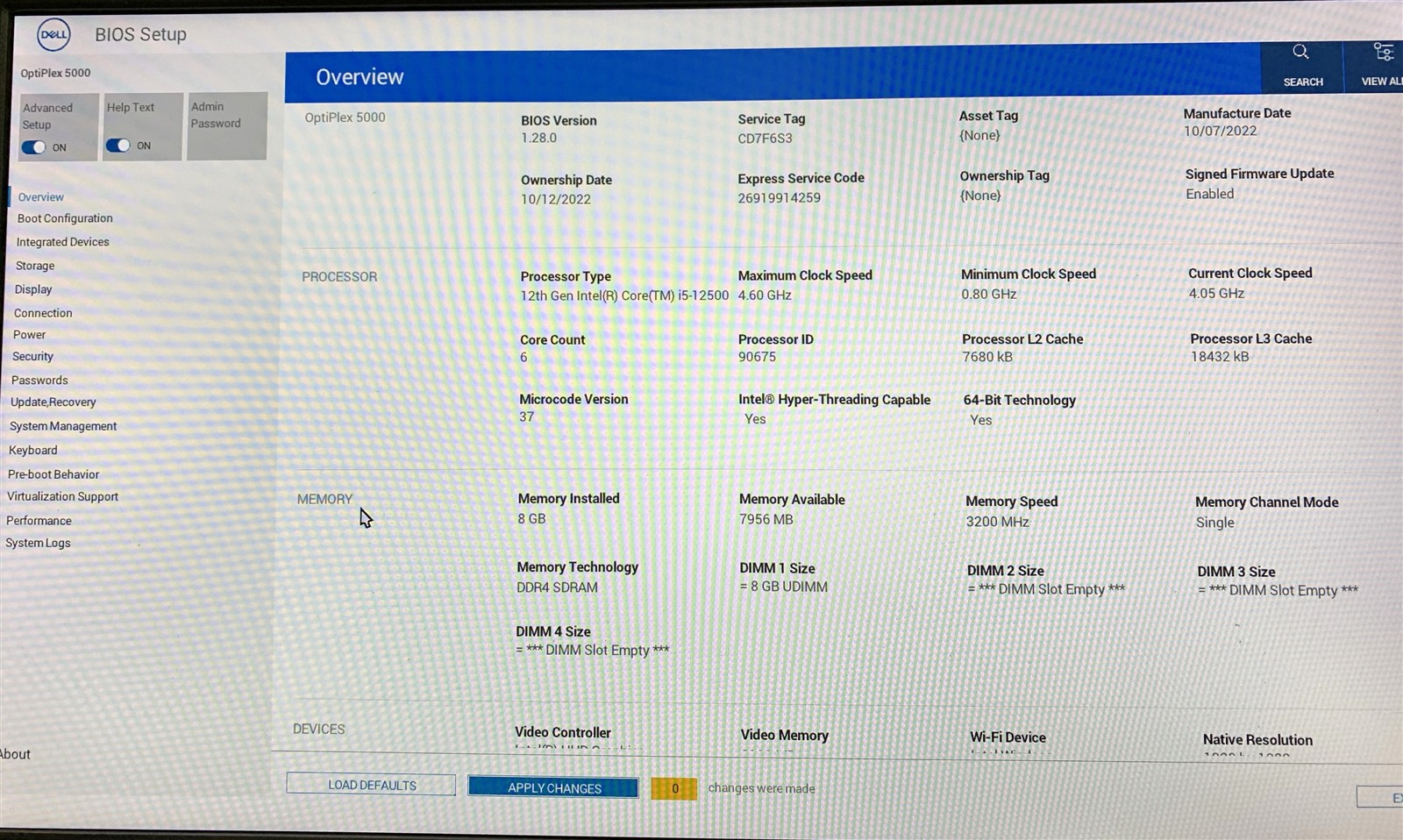This screenshot has width=1403, height=840.
Task: Click Memory Speed 3200 MHz
Action: 997,522
